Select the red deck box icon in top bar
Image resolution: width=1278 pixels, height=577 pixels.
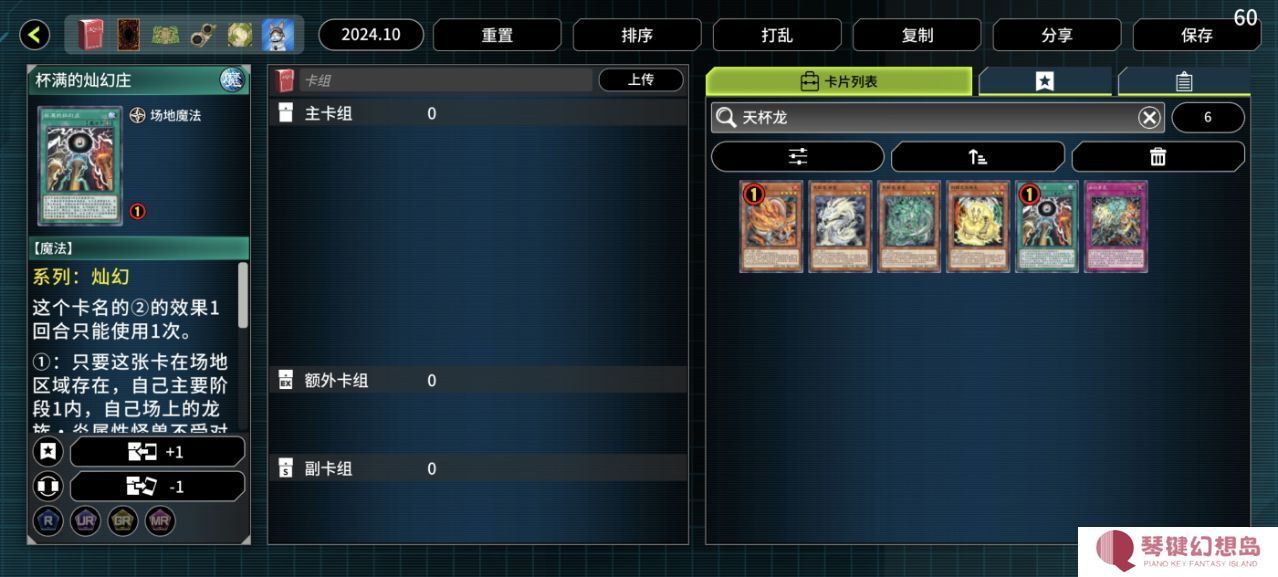(90, 35)
